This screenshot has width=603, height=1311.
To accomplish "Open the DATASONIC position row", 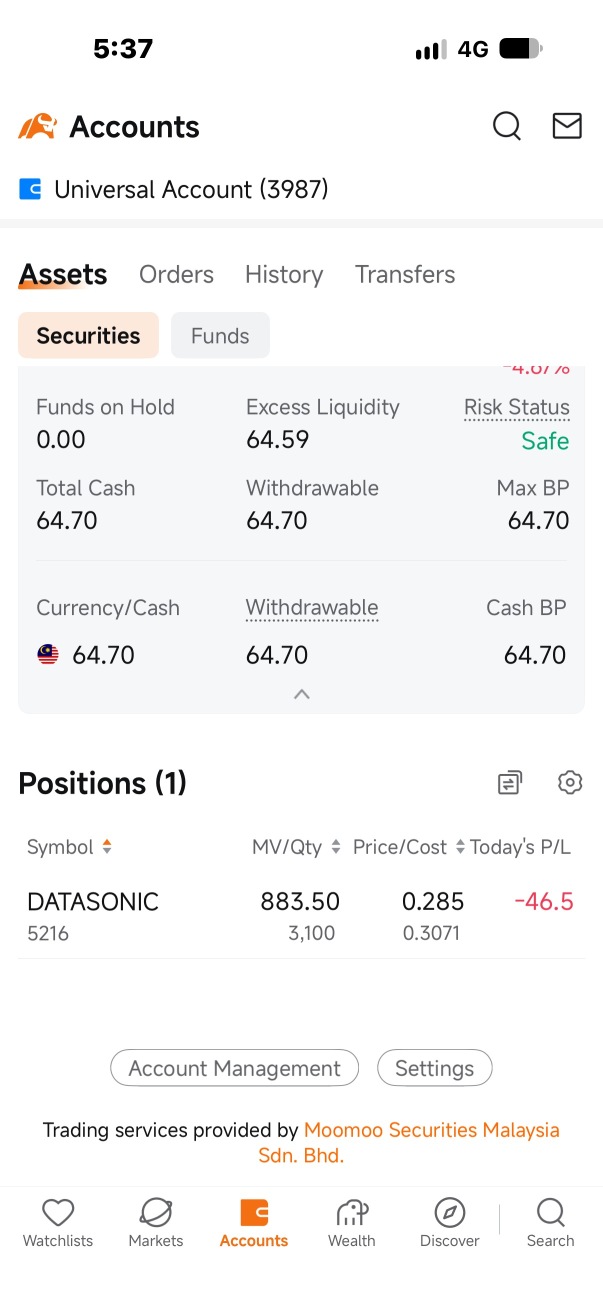I will (301, 917).
